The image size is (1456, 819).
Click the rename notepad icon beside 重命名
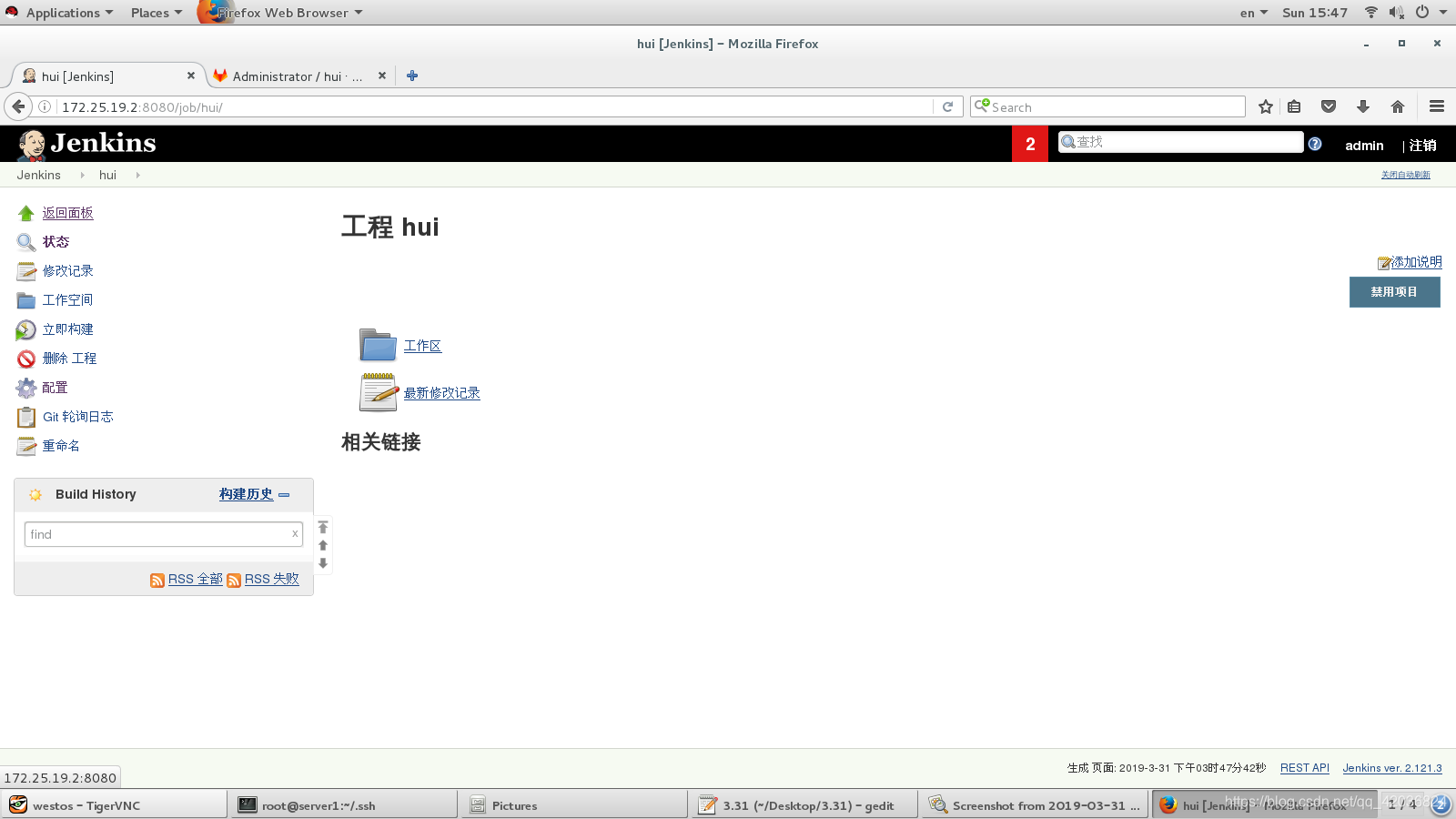pos(25,446)
